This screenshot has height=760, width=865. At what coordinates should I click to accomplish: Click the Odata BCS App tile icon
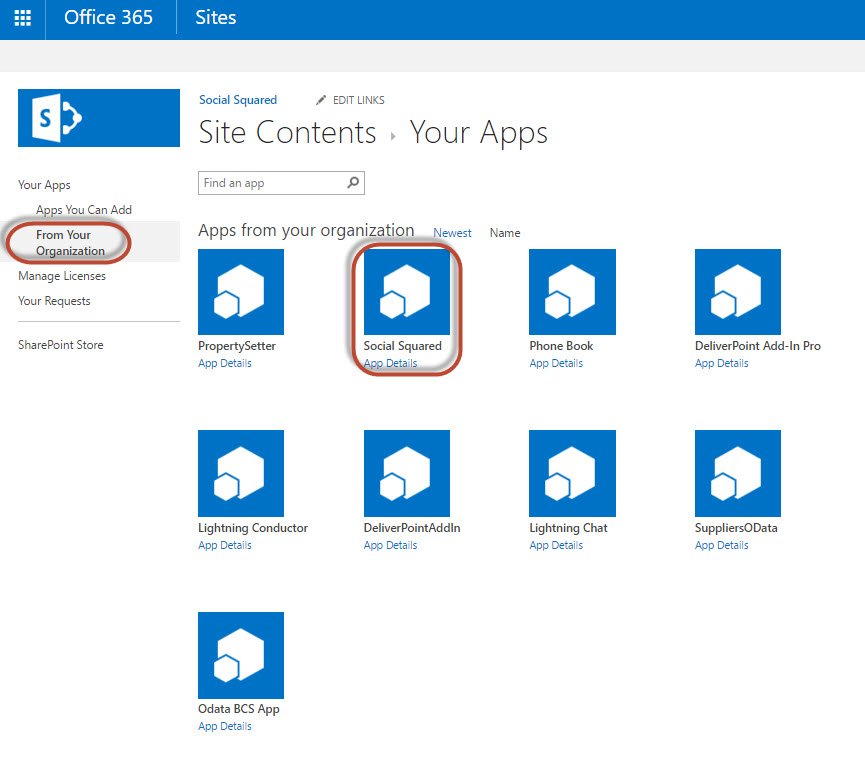tap(241, 655)
